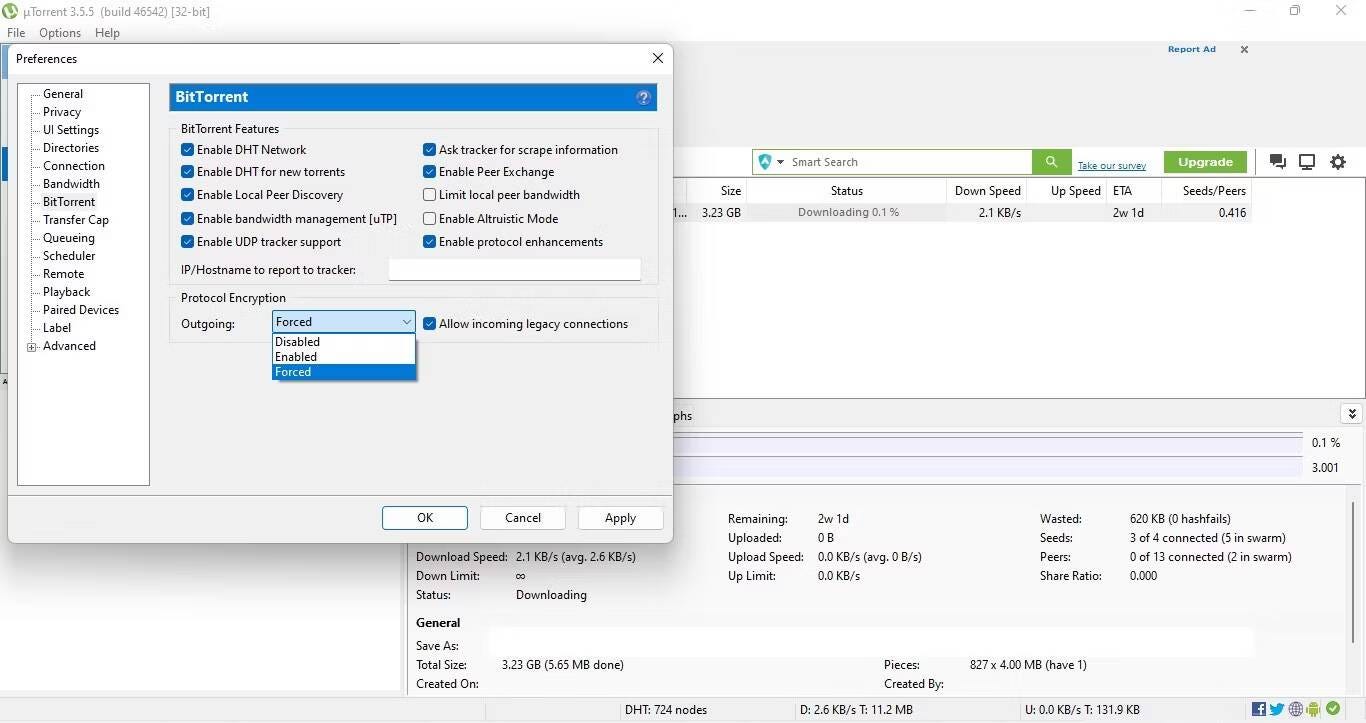
Task: Click the IP/Hostname to report field
Action: point(514,269)
